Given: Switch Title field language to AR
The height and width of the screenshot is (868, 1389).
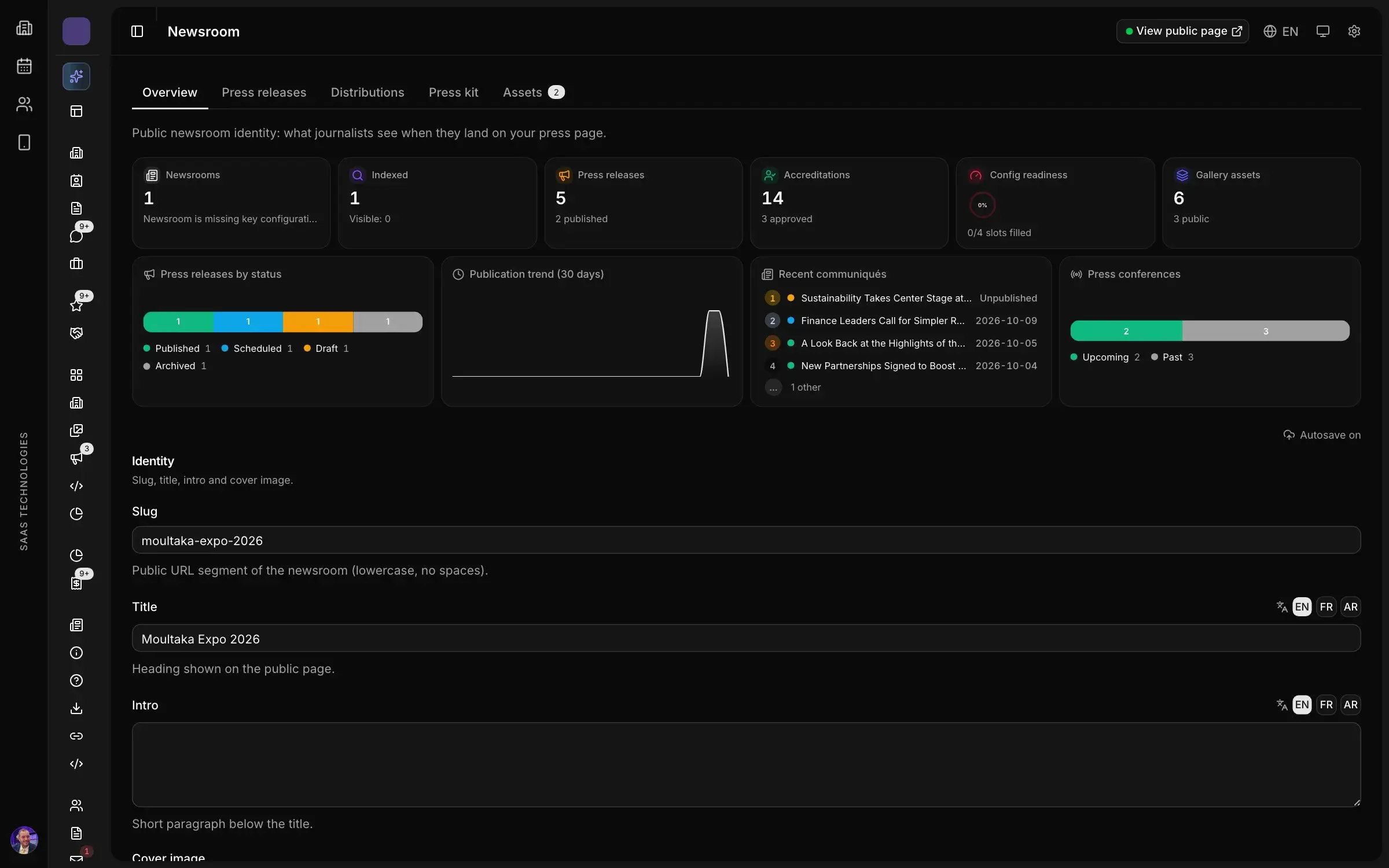Looking at the screenshot, I should [1351, 606].
